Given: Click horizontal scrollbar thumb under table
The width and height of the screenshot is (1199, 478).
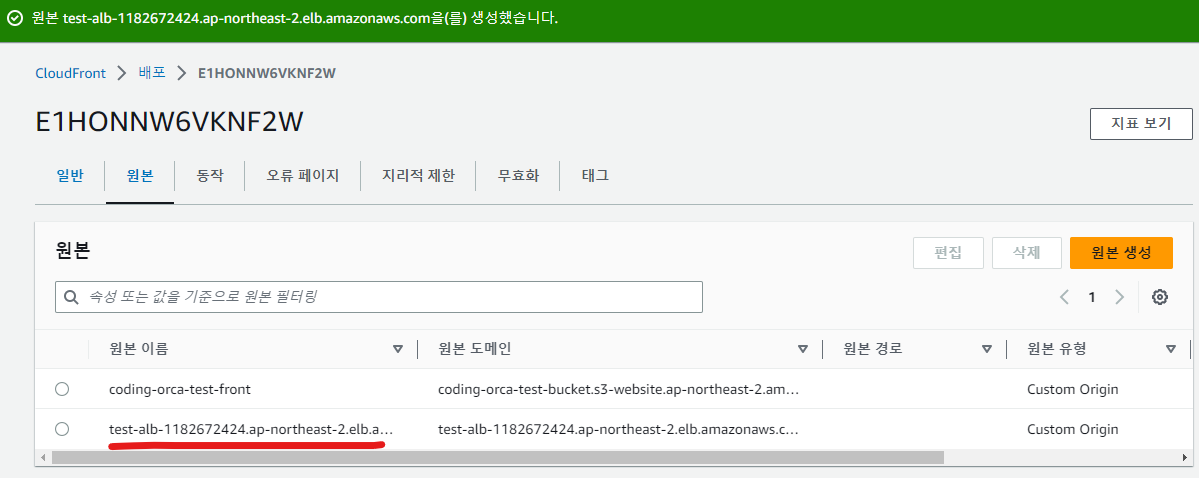Looking at the screenshot, I should point(499,457).
